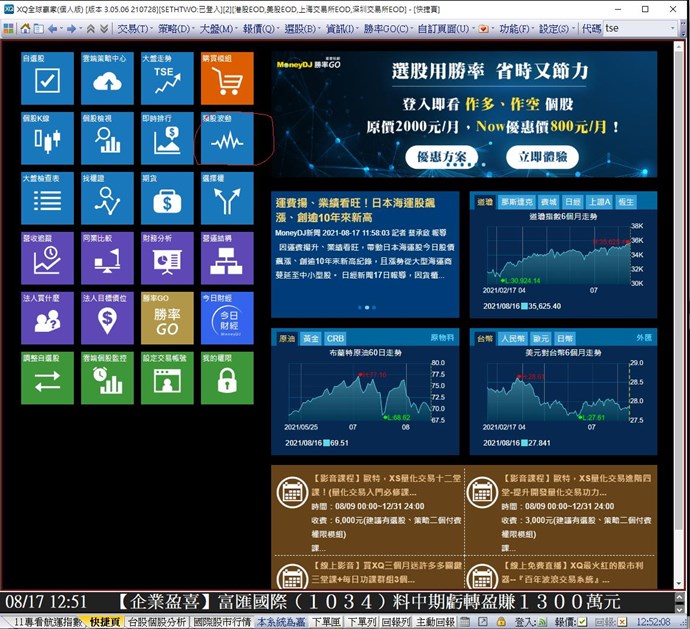Open the 營收追蹤 revenue tile
Screen dimensions: 690x629
(x=47, y=258)
